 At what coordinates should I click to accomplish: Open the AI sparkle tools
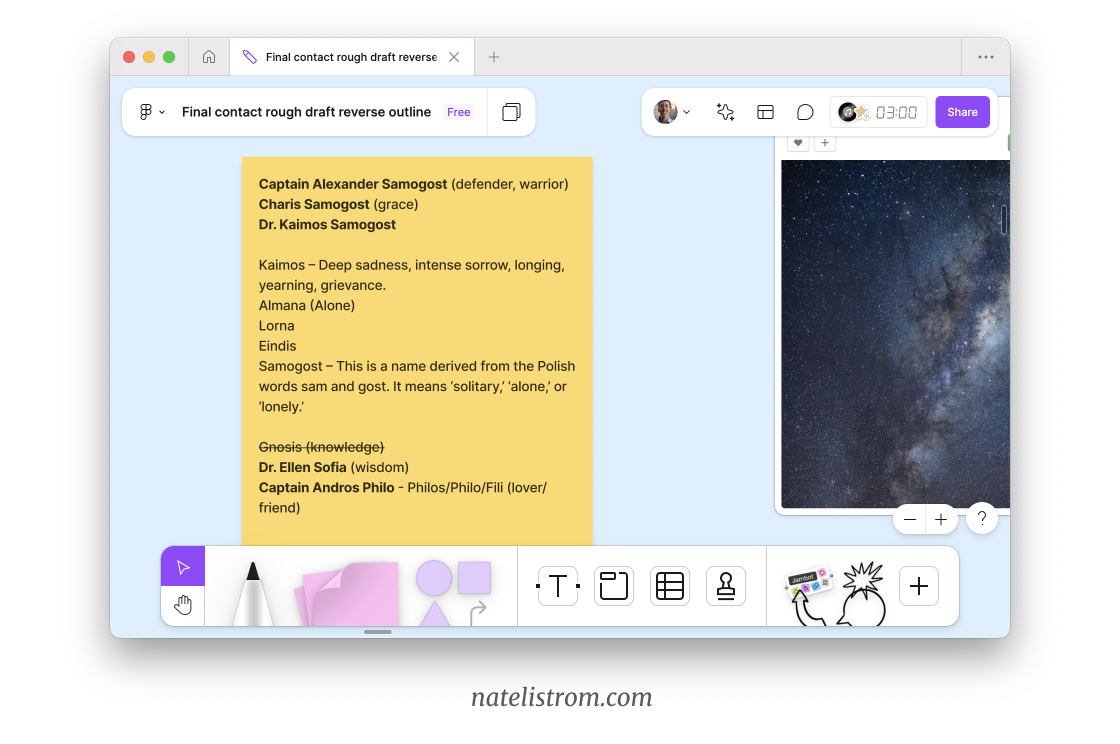(x=725, y=112)
